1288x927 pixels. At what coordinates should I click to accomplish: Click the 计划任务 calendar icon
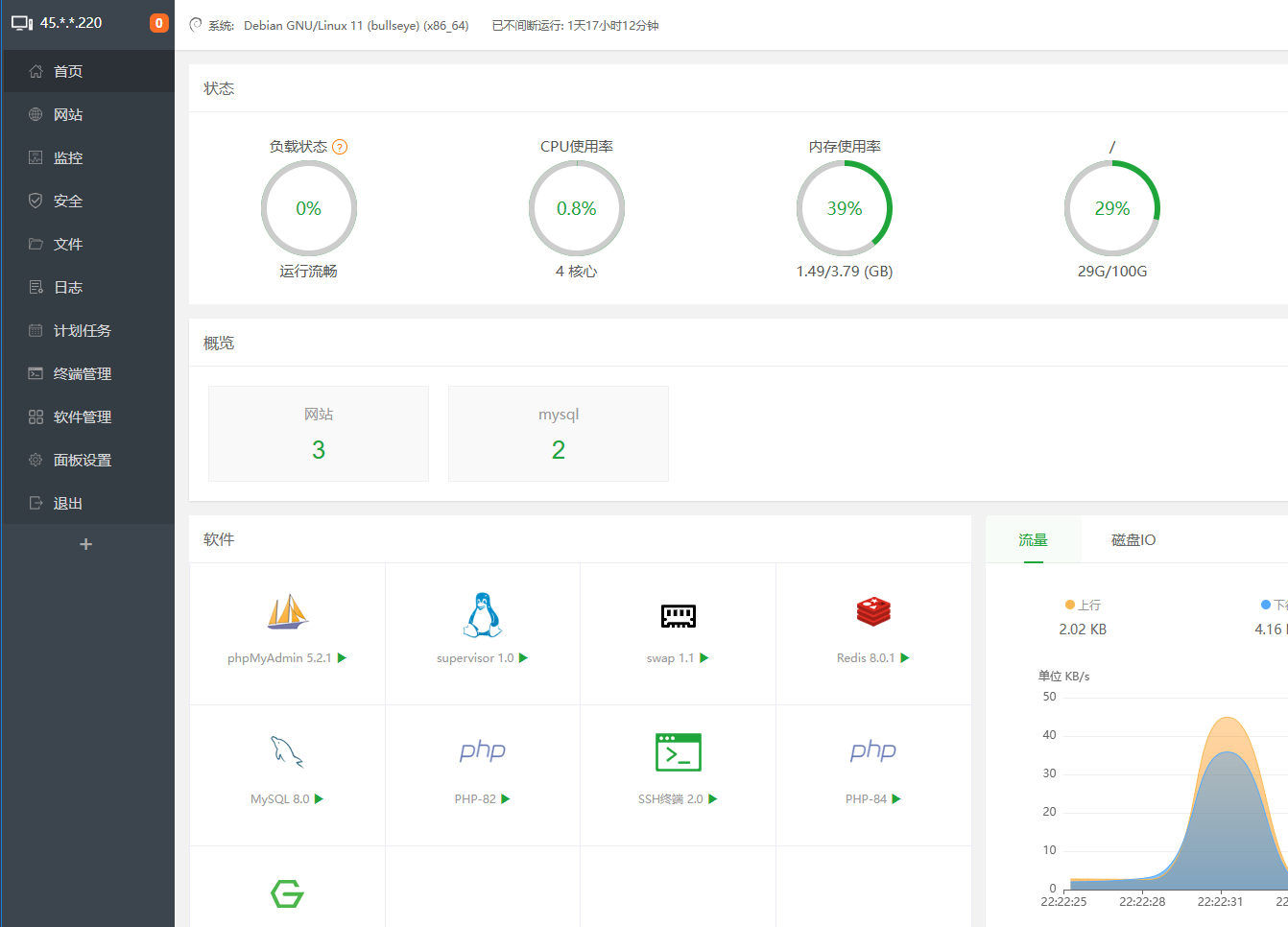(x=36, y=330)
